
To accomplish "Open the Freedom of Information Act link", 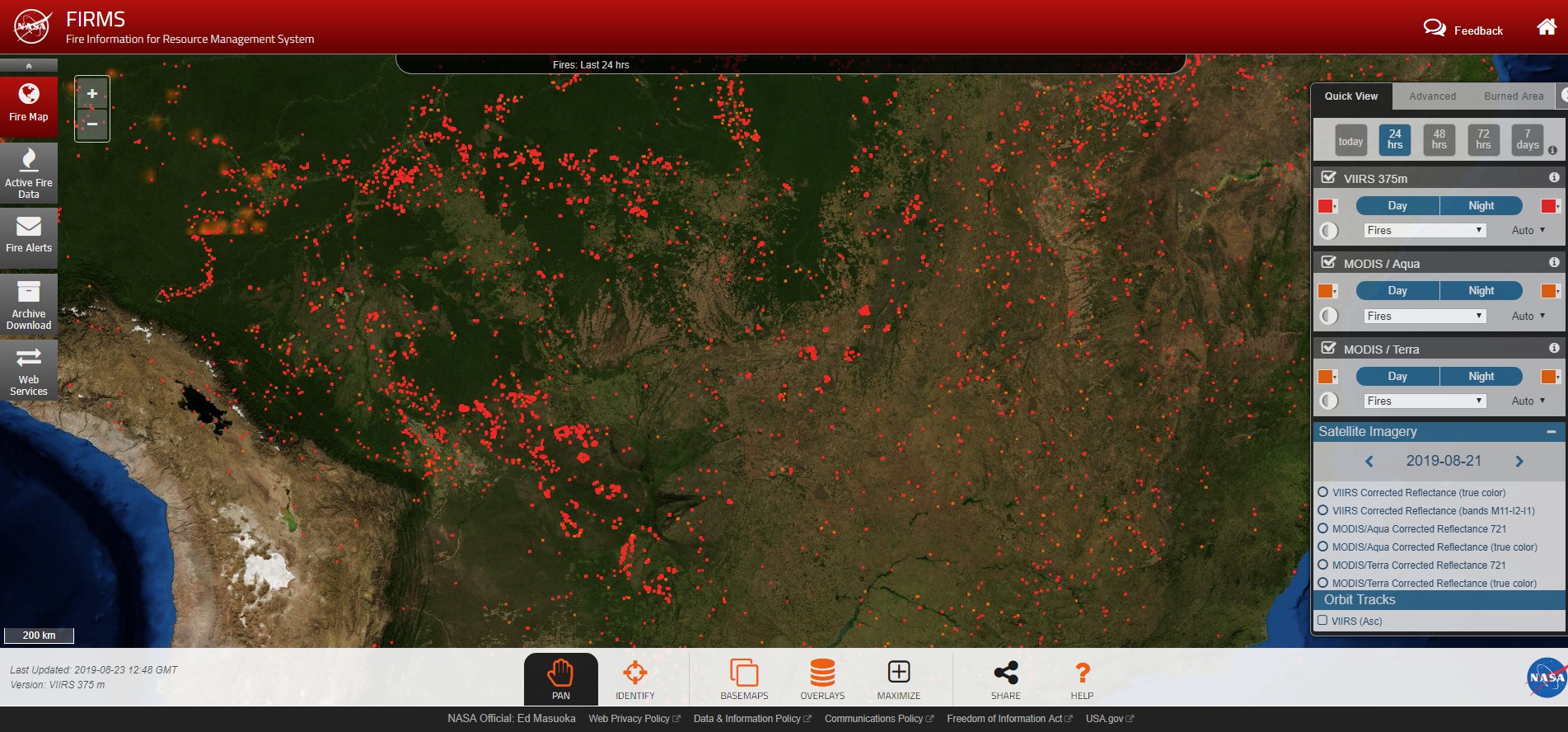I will click(x=1009, y=719).
